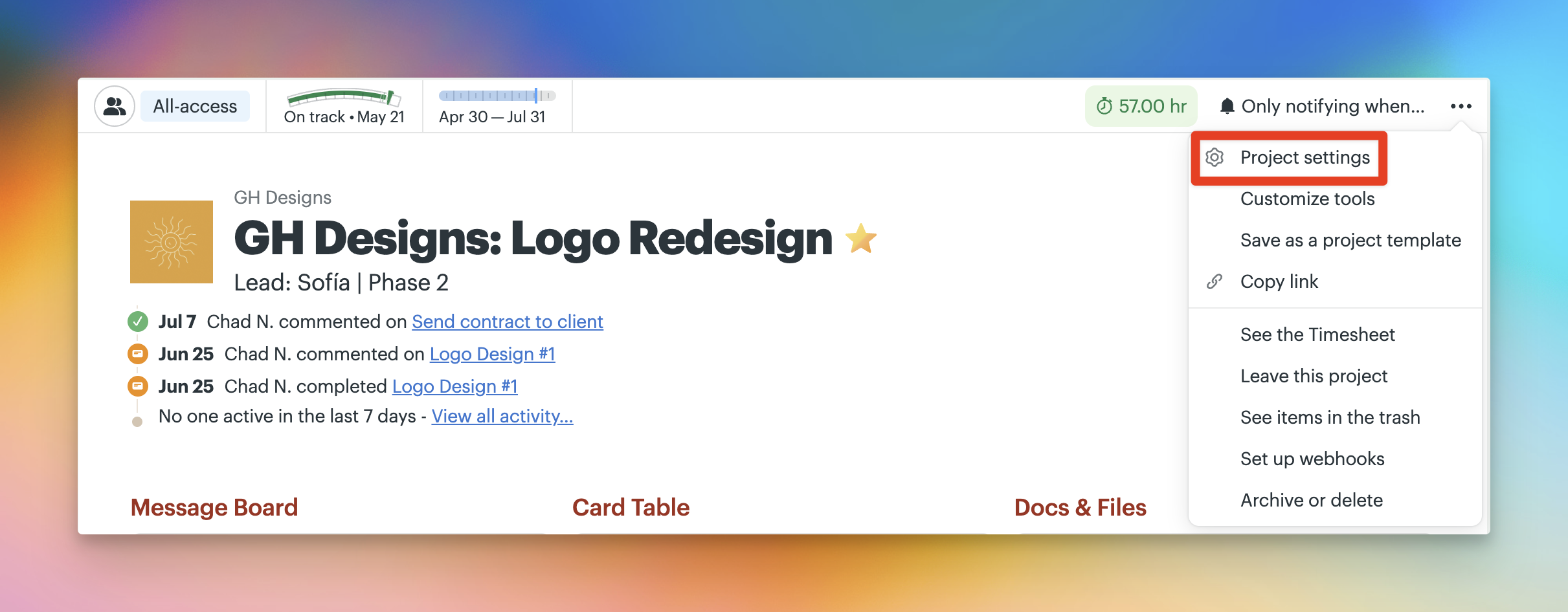Select Customize tools from the menu
Viewport: 1568px width, 612px height.
(x=1307, y=199)
